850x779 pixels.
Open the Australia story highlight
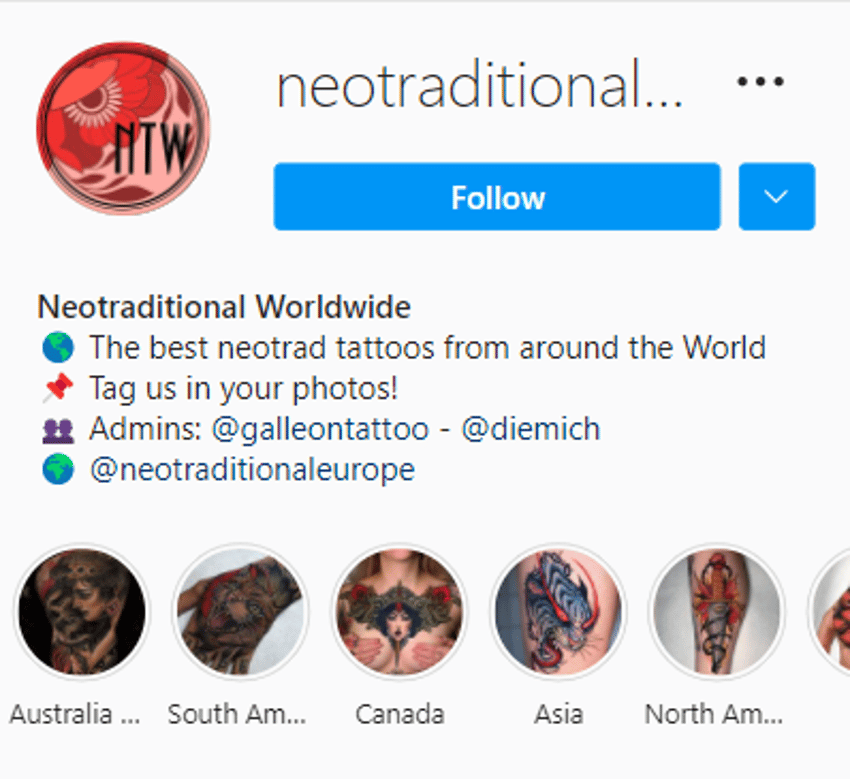point(81,611)
